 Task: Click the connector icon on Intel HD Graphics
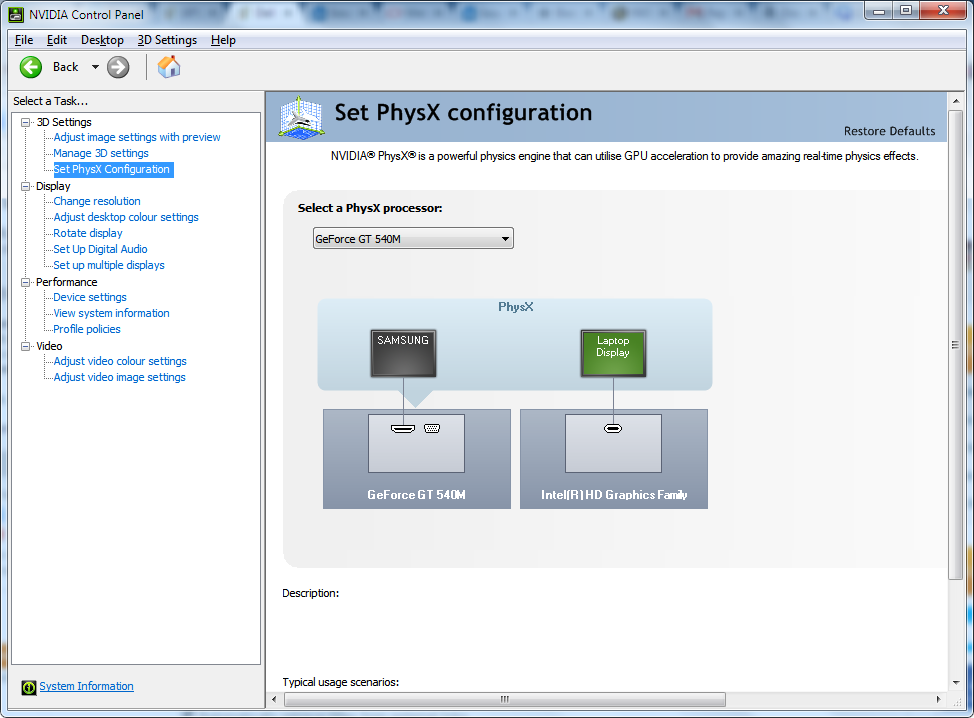tap(613, 429)
